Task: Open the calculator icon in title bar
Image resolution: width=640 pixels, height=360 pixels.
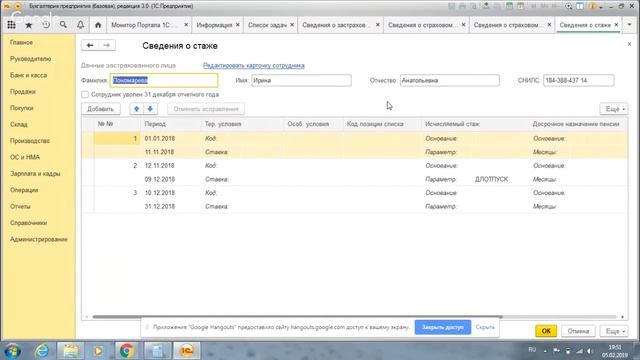Action: tap(509, 6)
